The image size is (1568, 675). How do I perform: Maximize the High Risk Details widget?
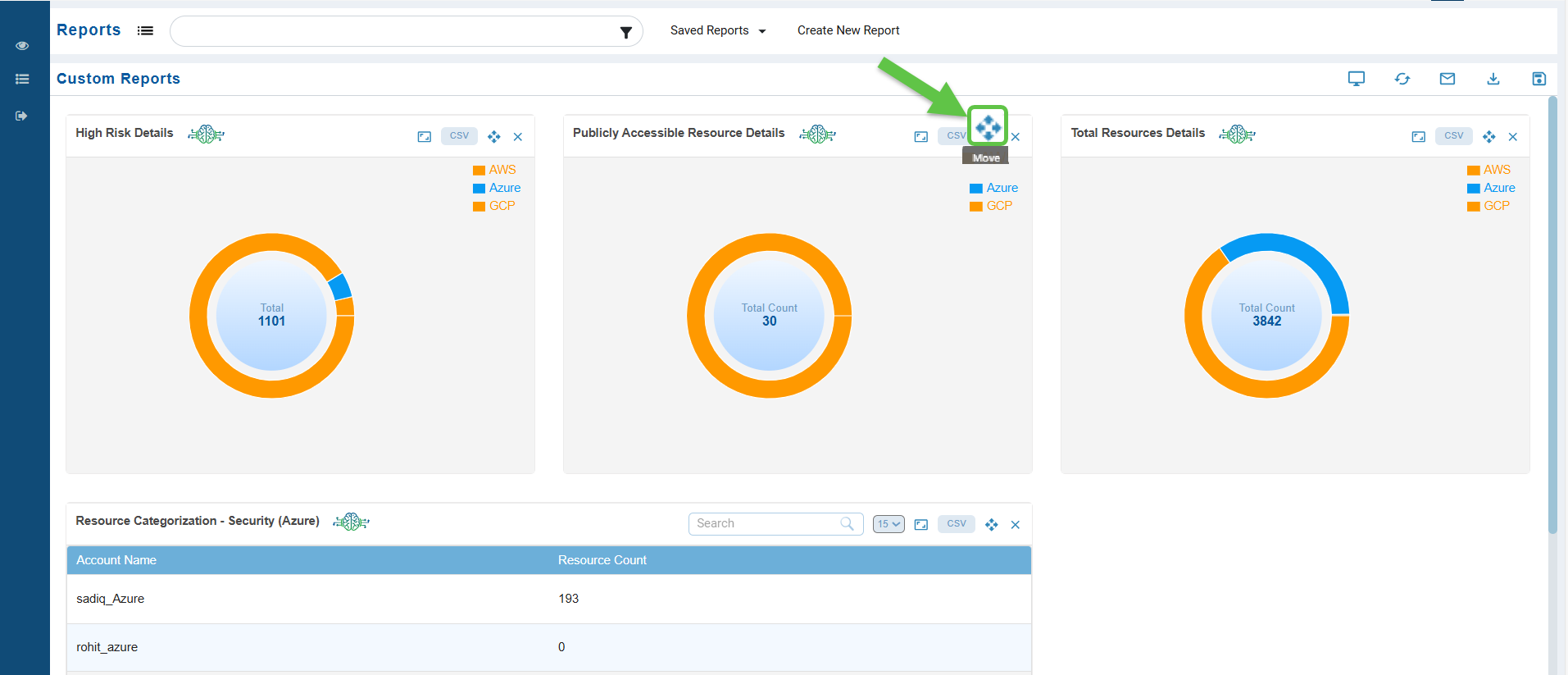424,137
